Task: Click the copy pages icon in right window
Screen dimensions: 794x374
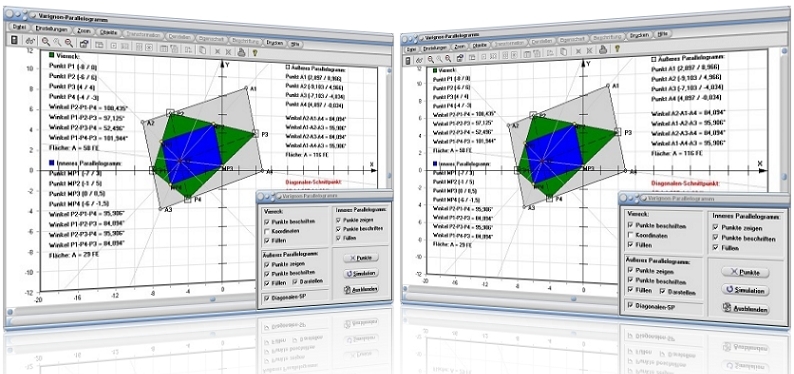Action: pyautogui.click(x=563, y=51)
